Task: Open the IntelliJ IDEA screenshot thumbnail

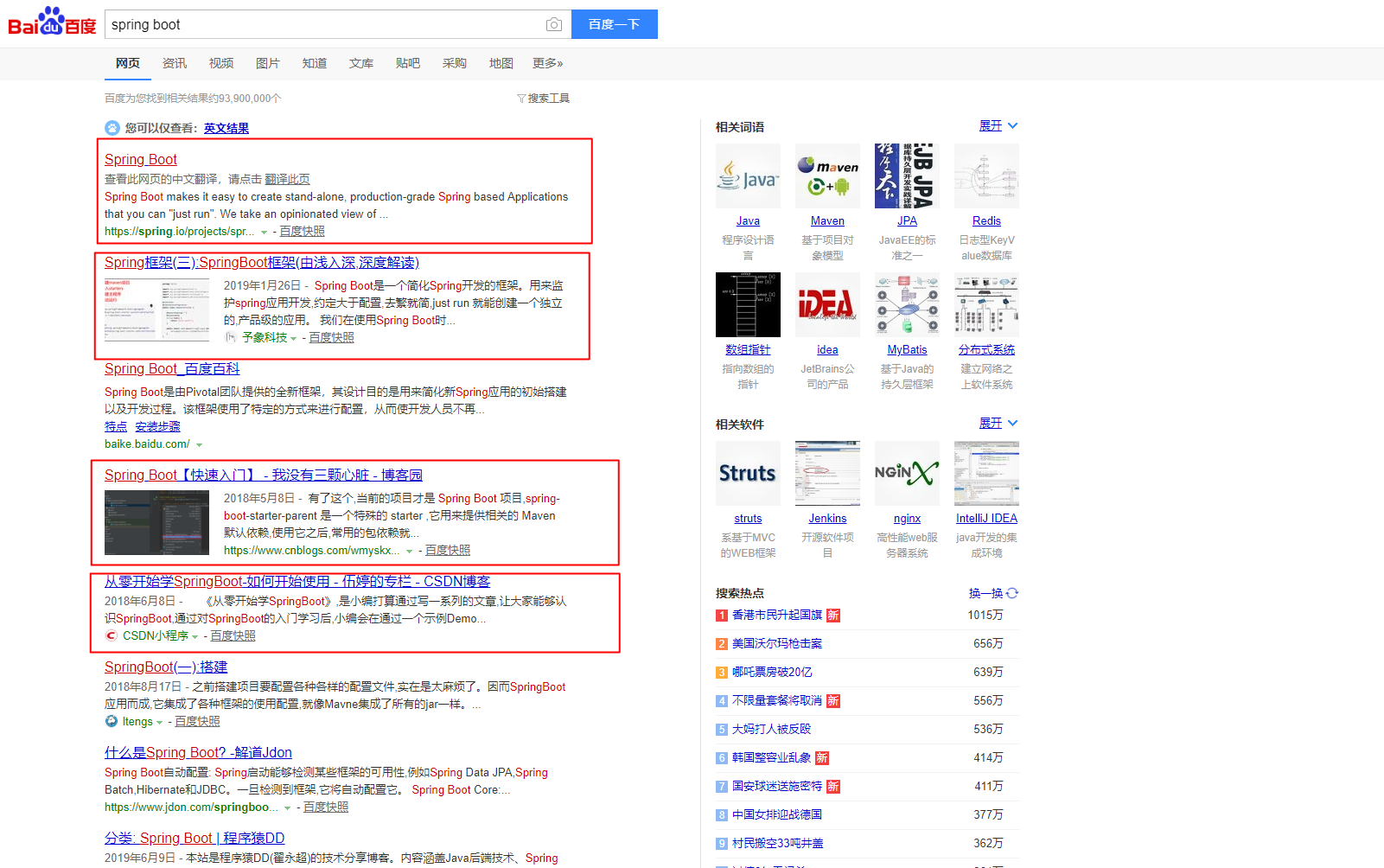Action: (x=986, y=473)
